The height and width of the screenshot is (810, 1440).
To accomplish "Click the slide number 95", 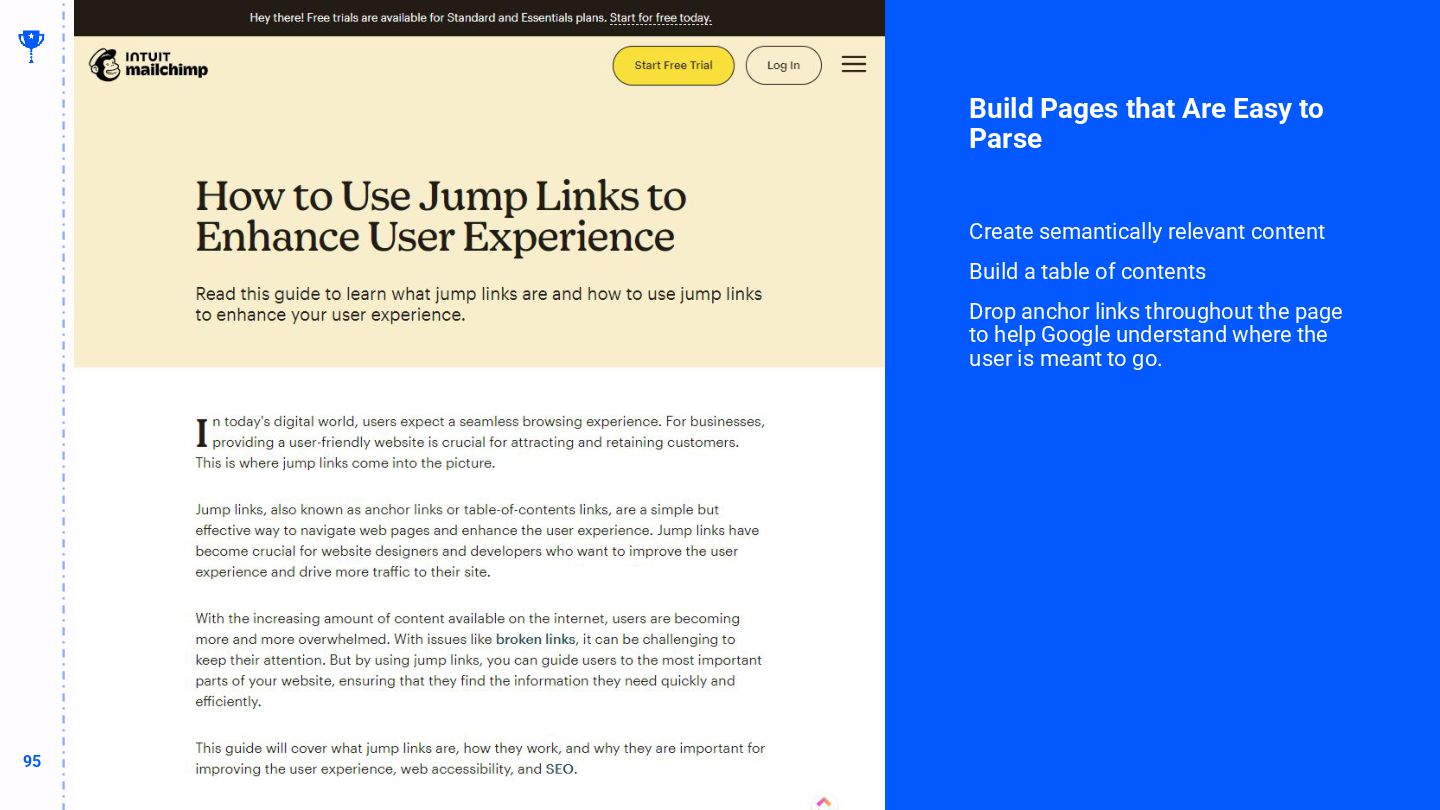I will 32,761.
